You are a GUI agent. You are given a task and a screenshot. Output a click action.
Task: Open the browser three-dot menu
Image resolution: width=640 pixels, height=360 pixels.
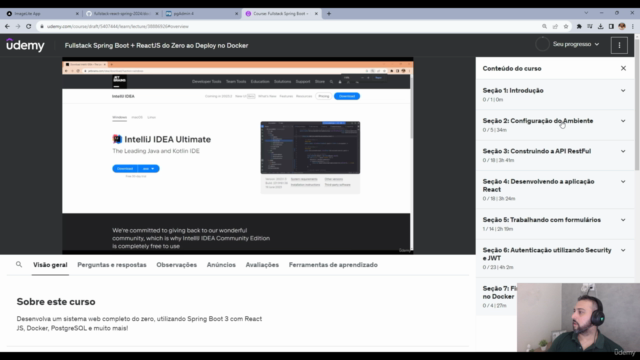pyautogui.click(x=633, y=26)
